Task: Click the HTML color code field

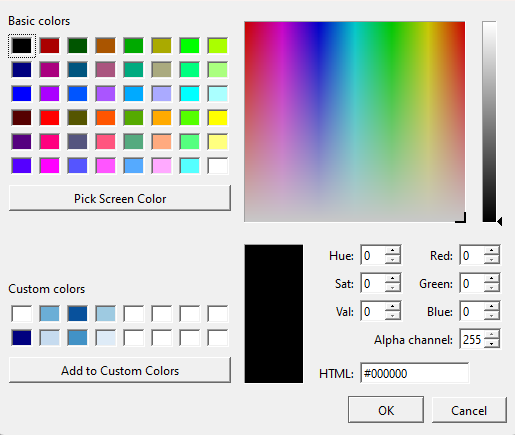Action: coord(414,373)
